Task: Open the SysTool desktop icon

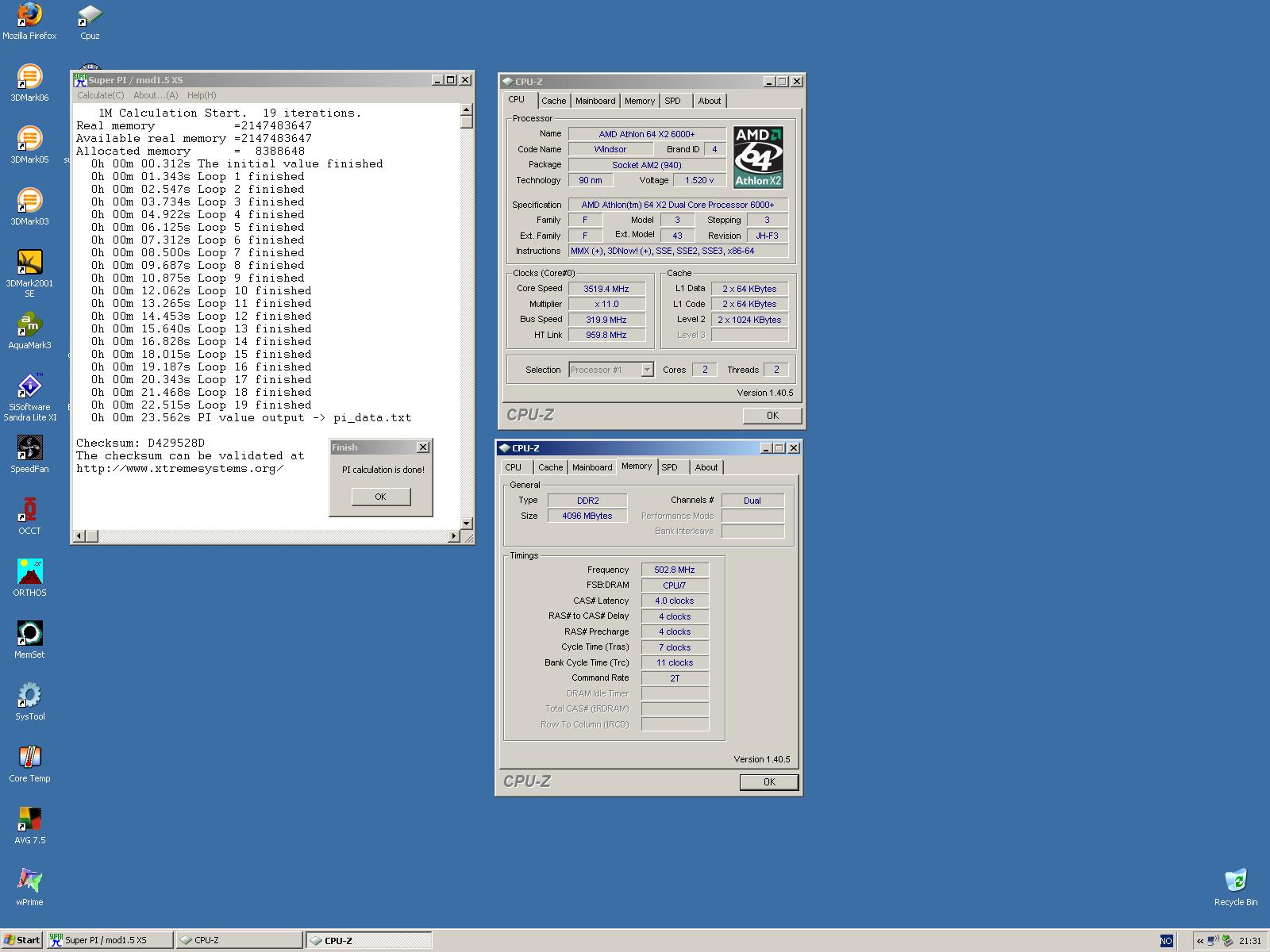Action: click(x=29, y=702)
